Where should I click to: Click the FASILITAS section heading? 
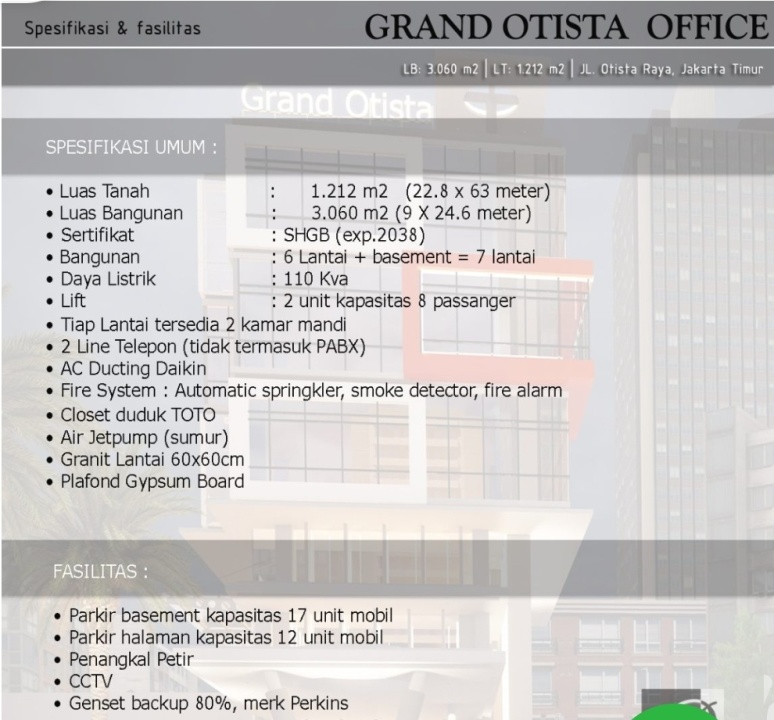coord(102,572)
